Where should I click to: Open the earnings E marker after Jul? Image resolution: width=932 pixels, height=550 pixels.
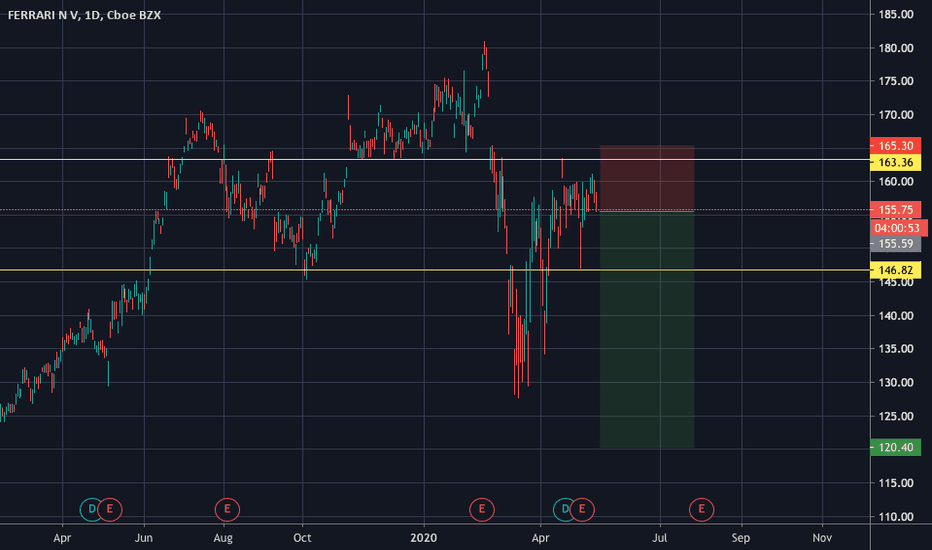701,509
